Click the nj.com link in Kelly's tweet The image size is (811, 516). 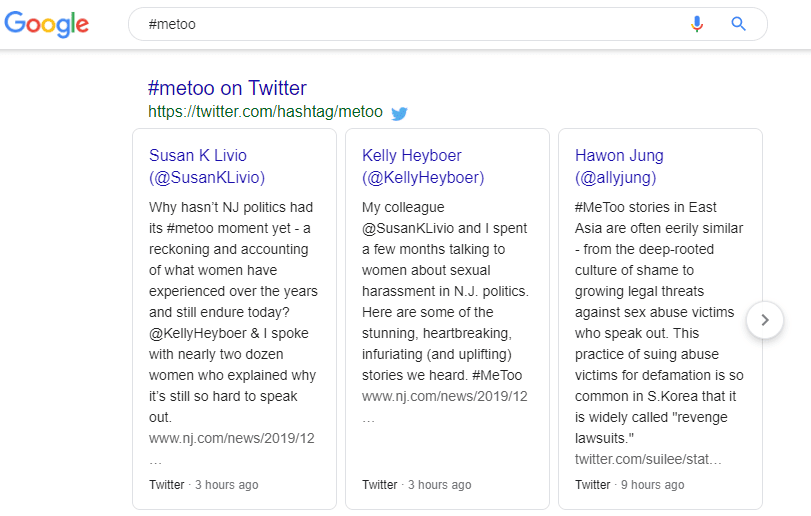click(445, 397)
